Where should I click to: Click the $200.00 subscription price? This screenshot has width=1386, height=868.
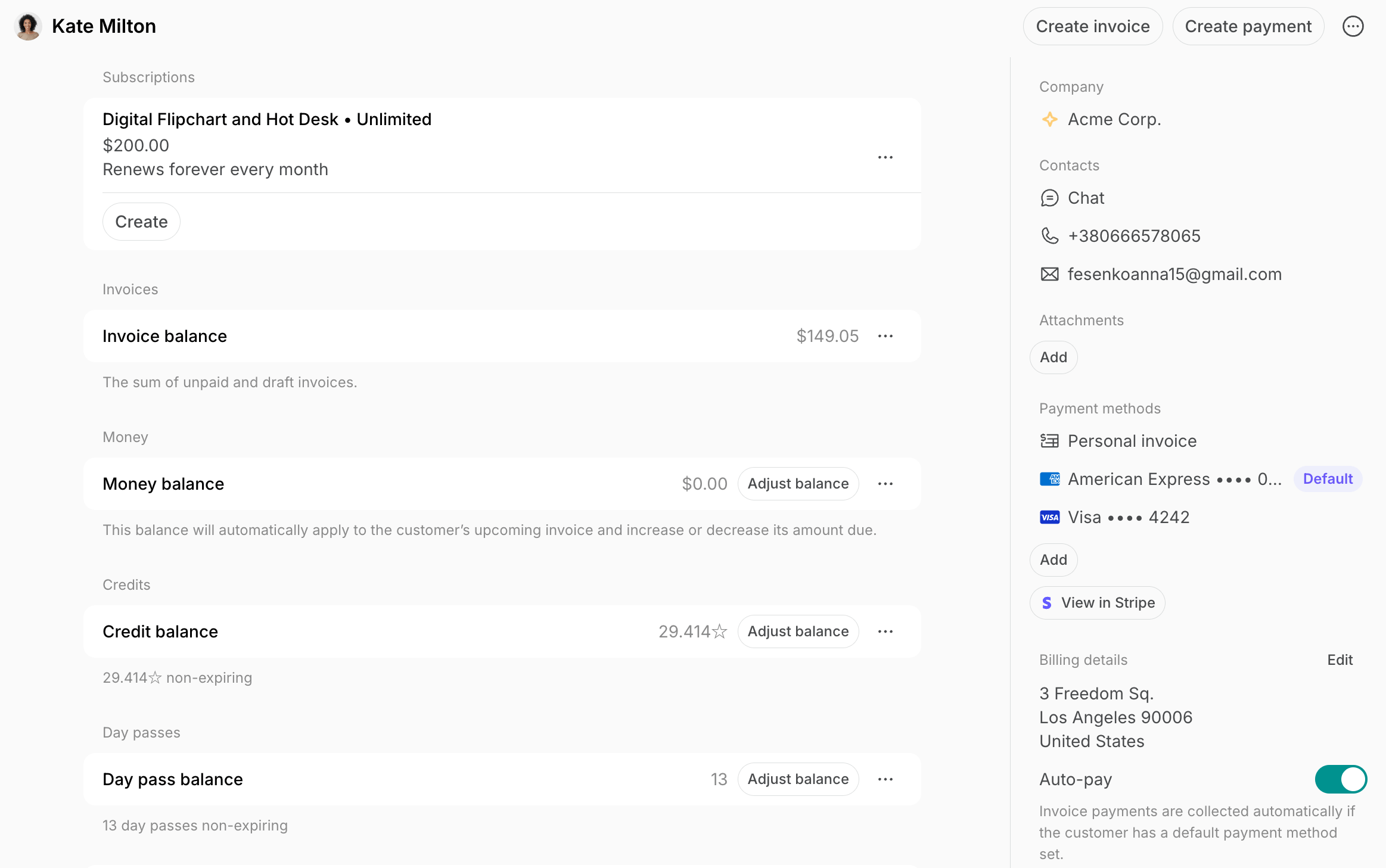136,145
